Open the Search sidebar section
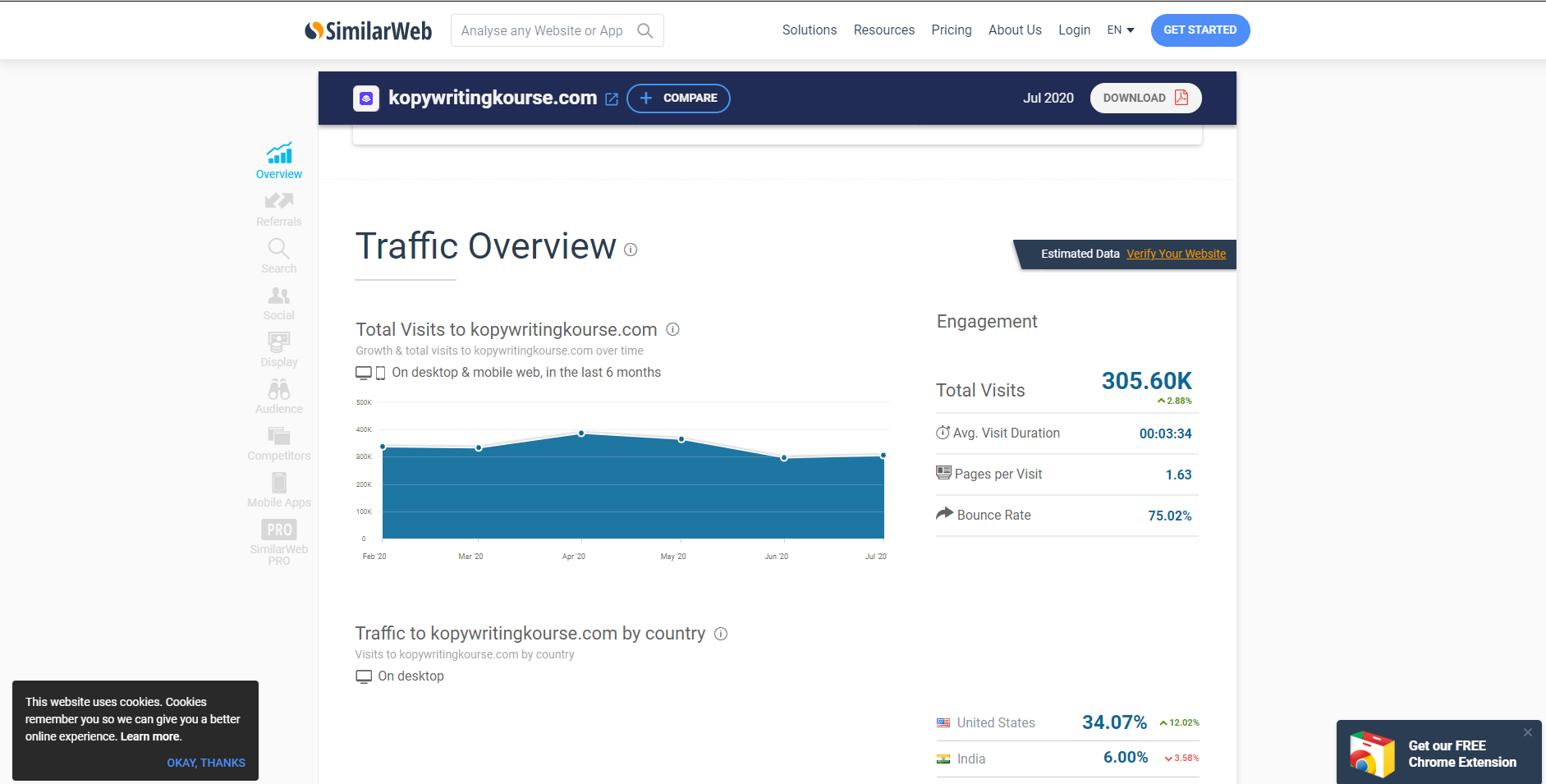The image size is (1546, 784). (279, 256)
